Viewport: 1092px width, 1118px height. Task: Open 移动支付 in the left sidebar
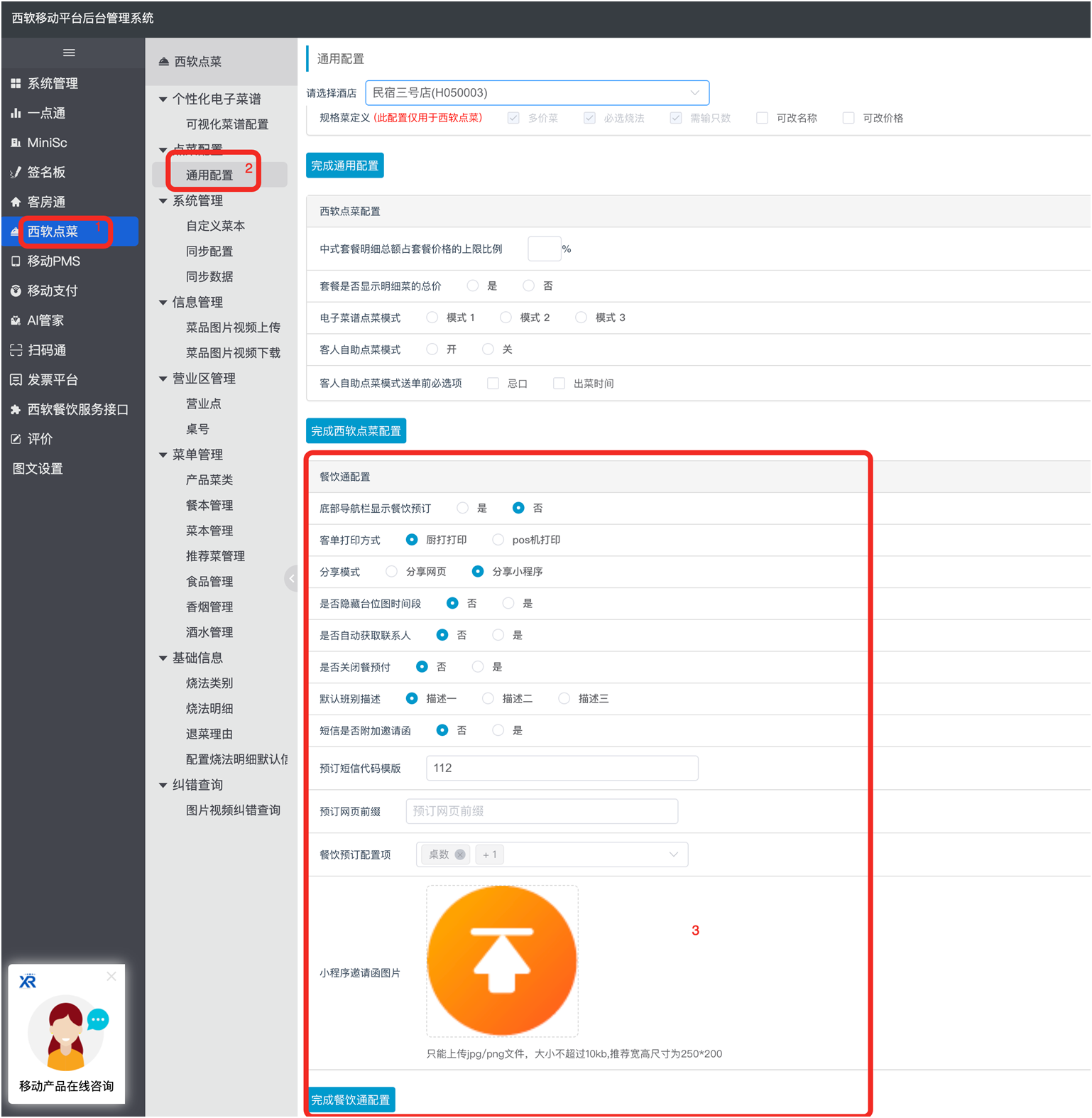(53, 291)
